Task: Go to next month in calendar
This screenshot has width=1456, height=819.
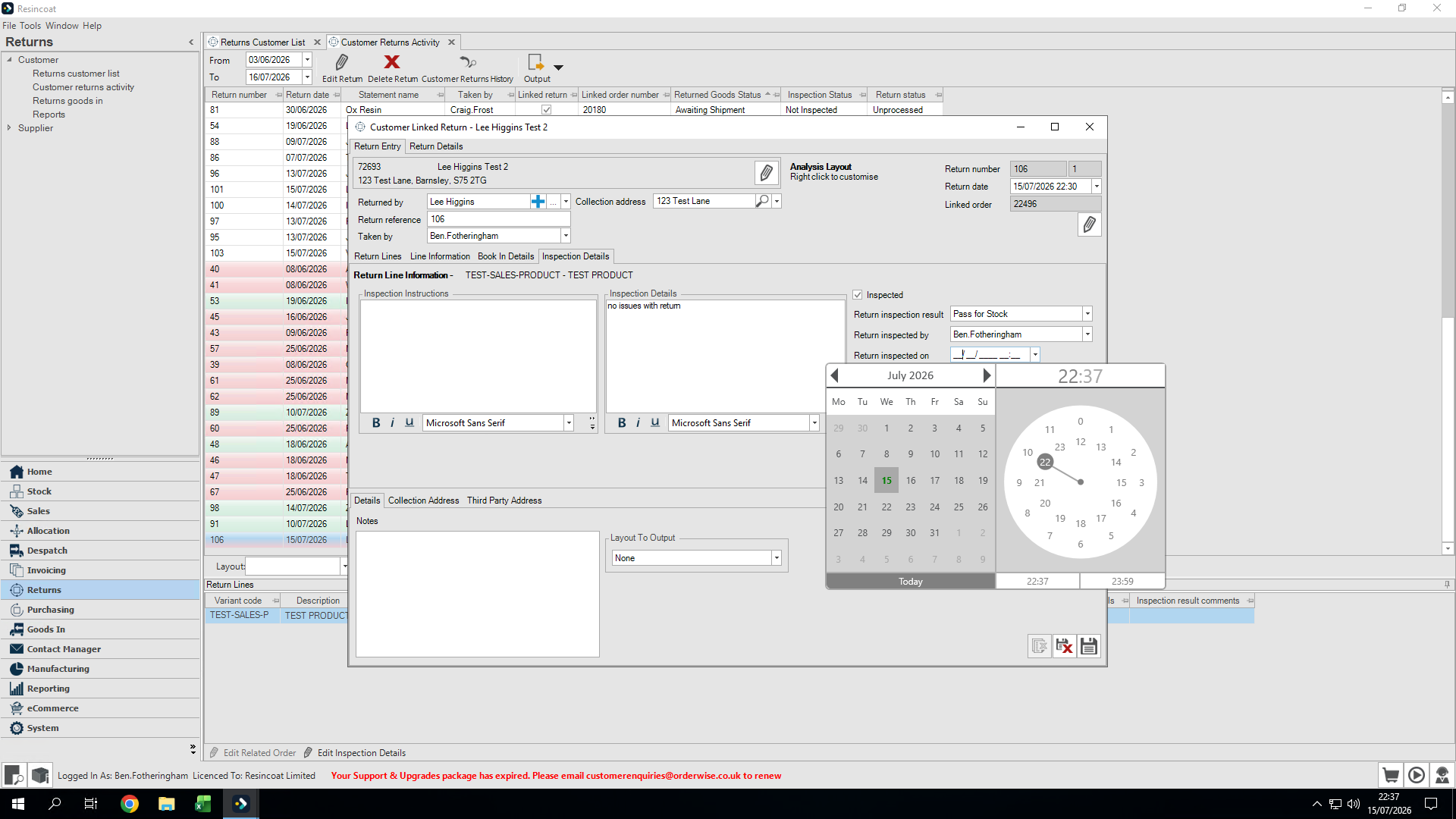Action: (987, 375)
